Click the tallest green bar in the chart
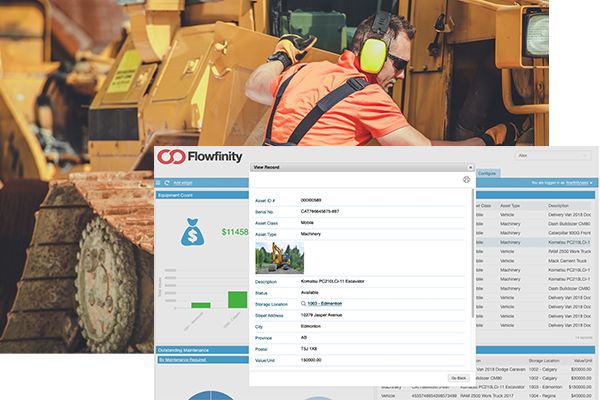The height and width of the screenshot is (400, 600). [x=238, y=300]
